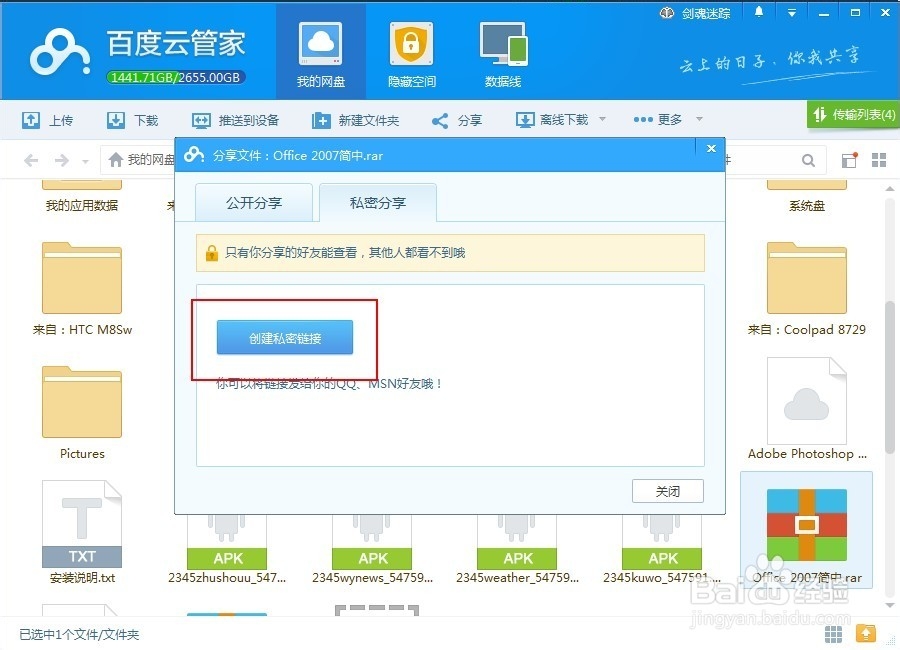The image size is (900, 650).
Task: Click the forward navigation arrow
Action: 61,160
